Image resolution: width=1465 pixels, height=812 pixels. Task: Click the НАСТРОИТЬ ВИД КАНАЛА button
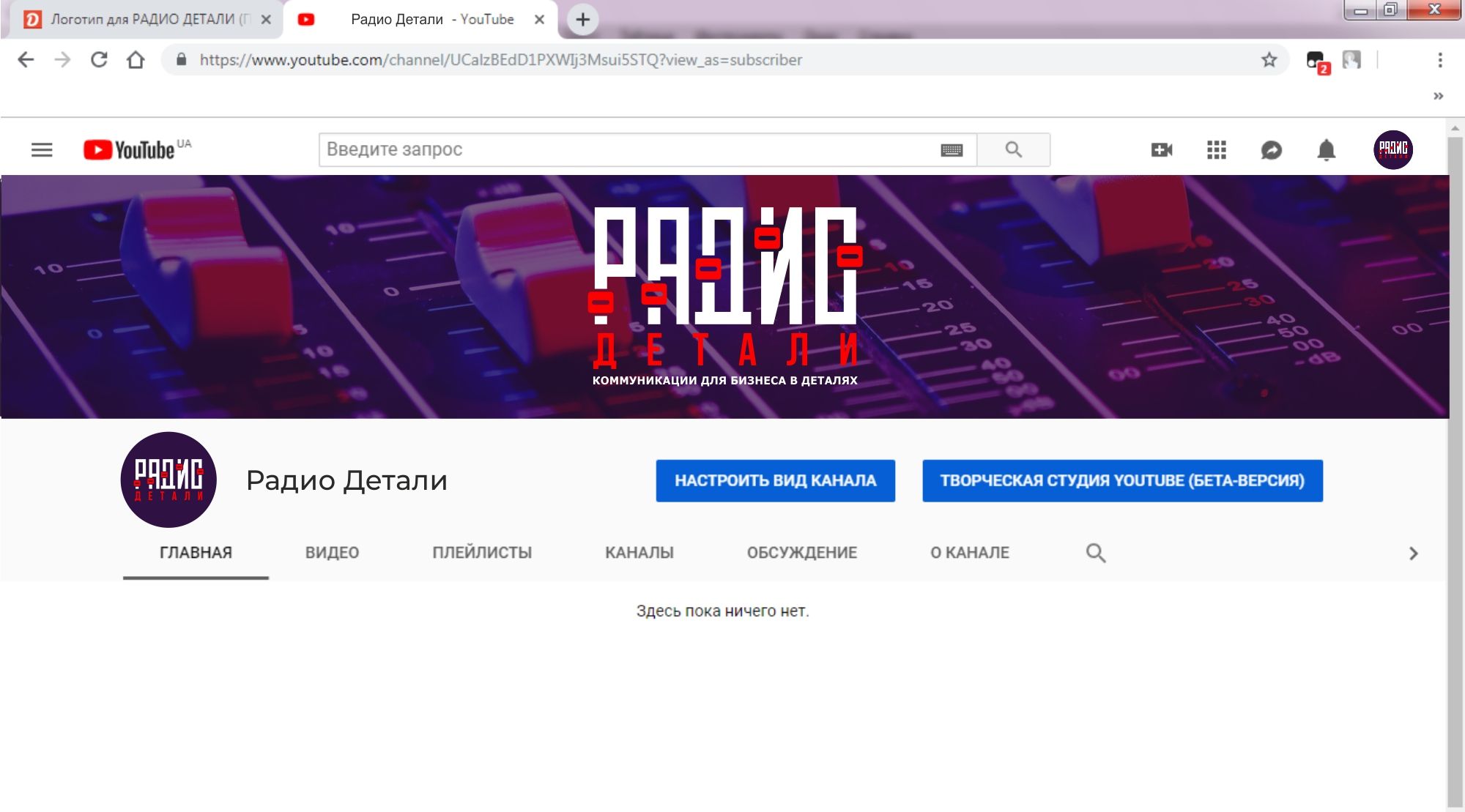click(776, 481)
